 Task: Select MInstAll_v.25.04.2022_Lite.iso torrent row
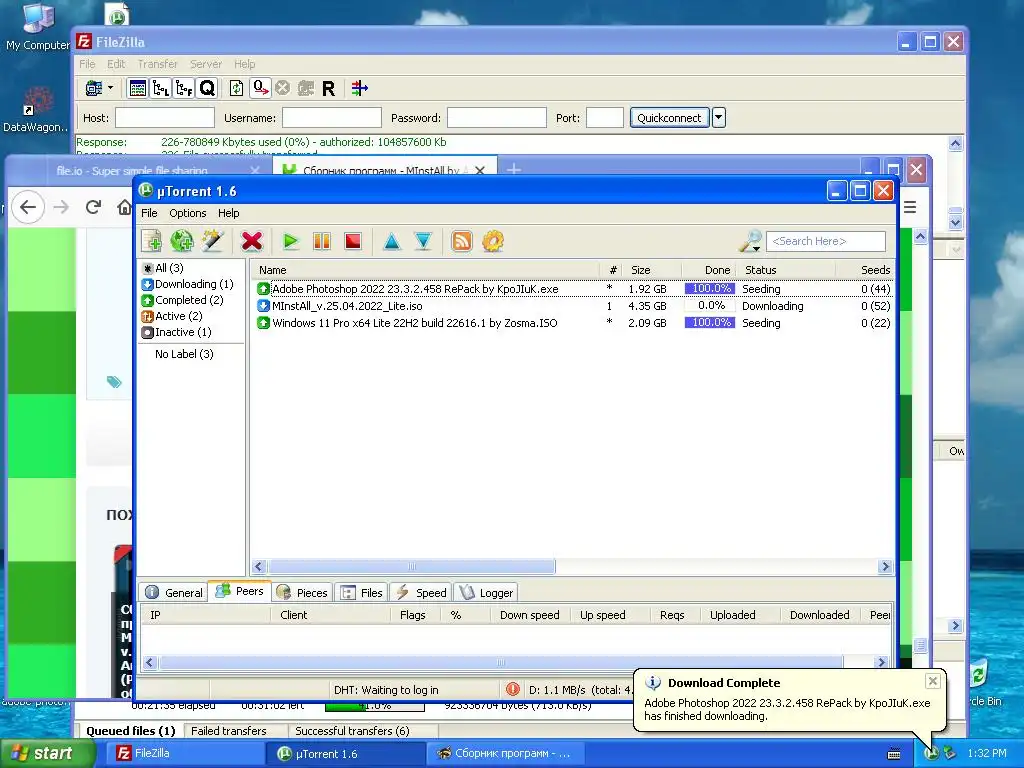[x=573, y=306]
